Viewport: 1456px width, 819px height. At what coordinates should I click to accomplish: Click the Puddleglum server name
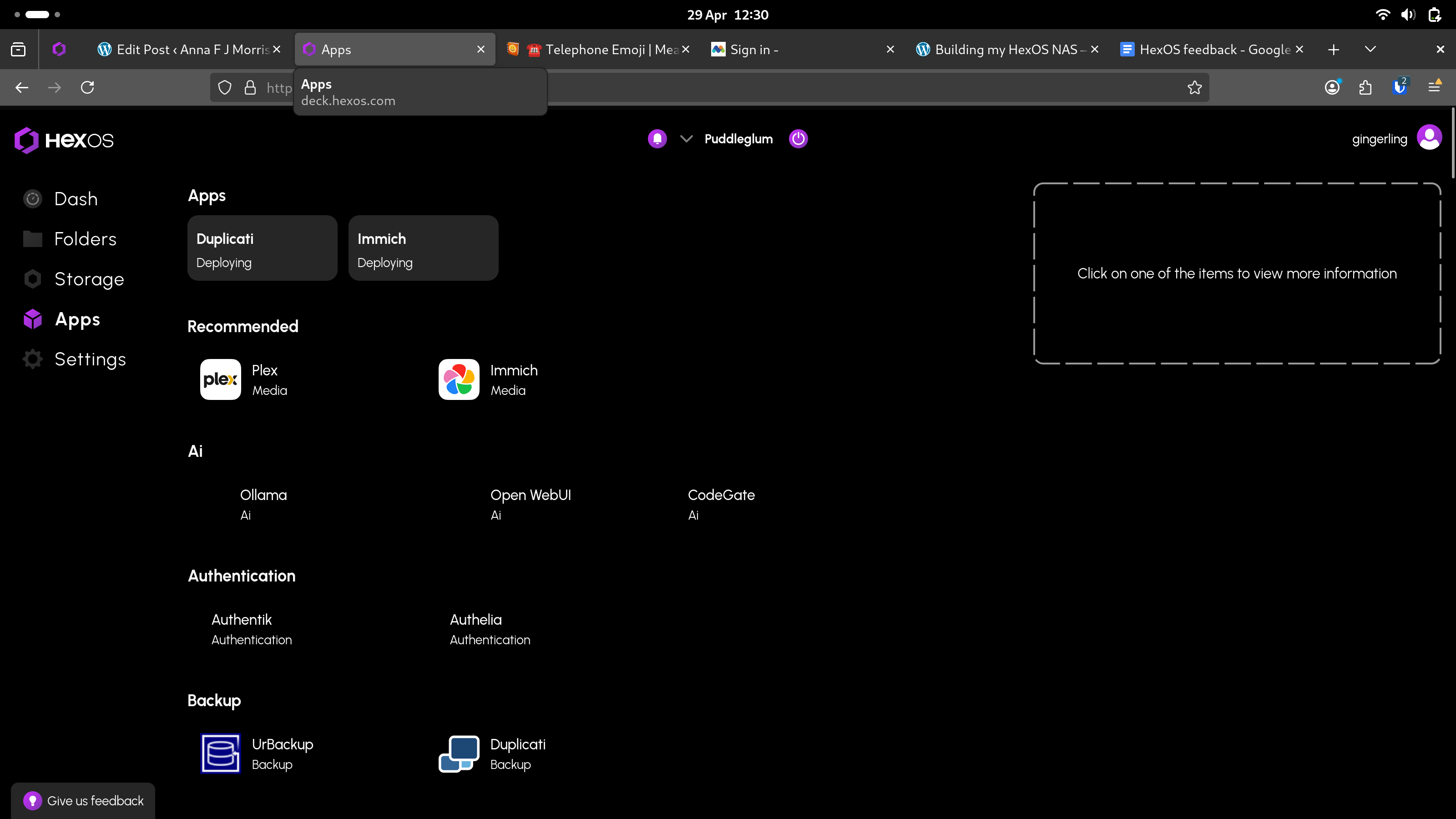[738, 138]
